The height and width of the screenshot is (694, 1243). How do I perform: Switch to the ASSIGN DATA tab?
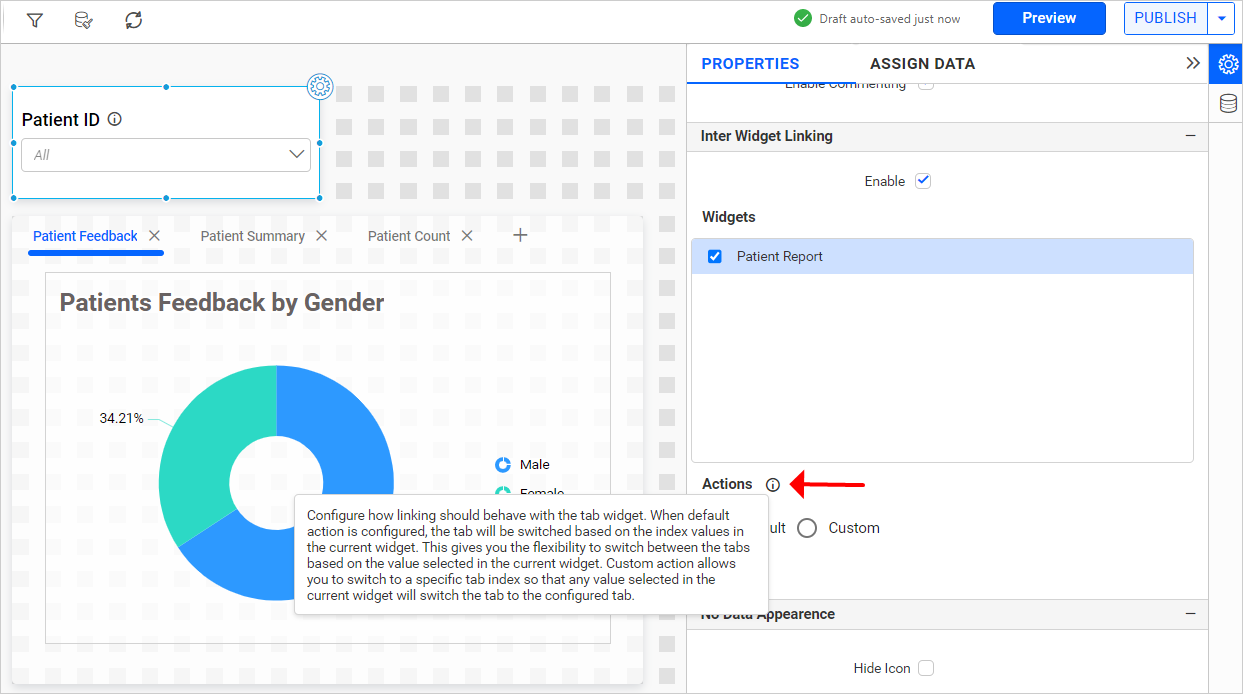(x=922, y=63)
